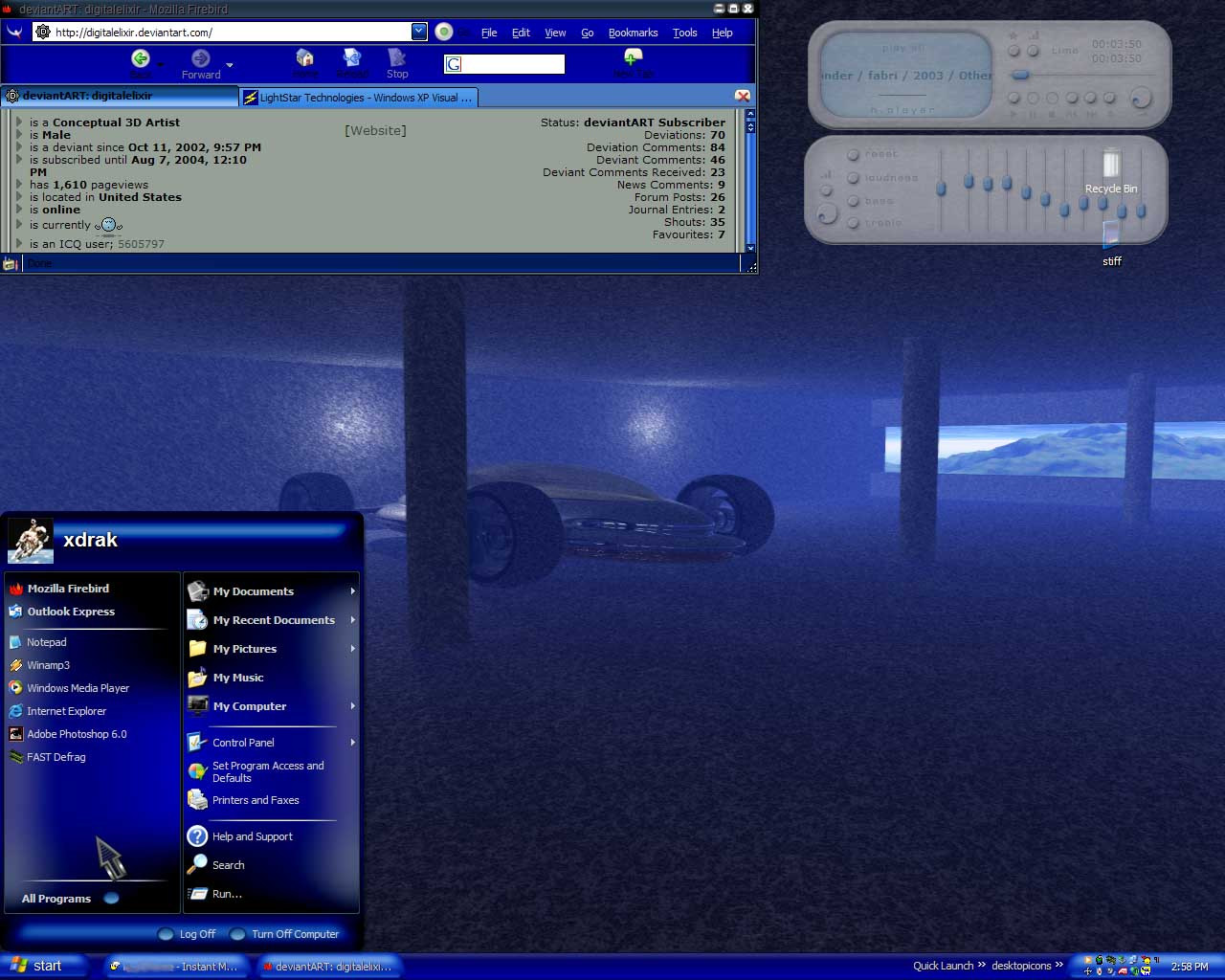
Task: Stop playback on the media player
Action: point(1052,98)
